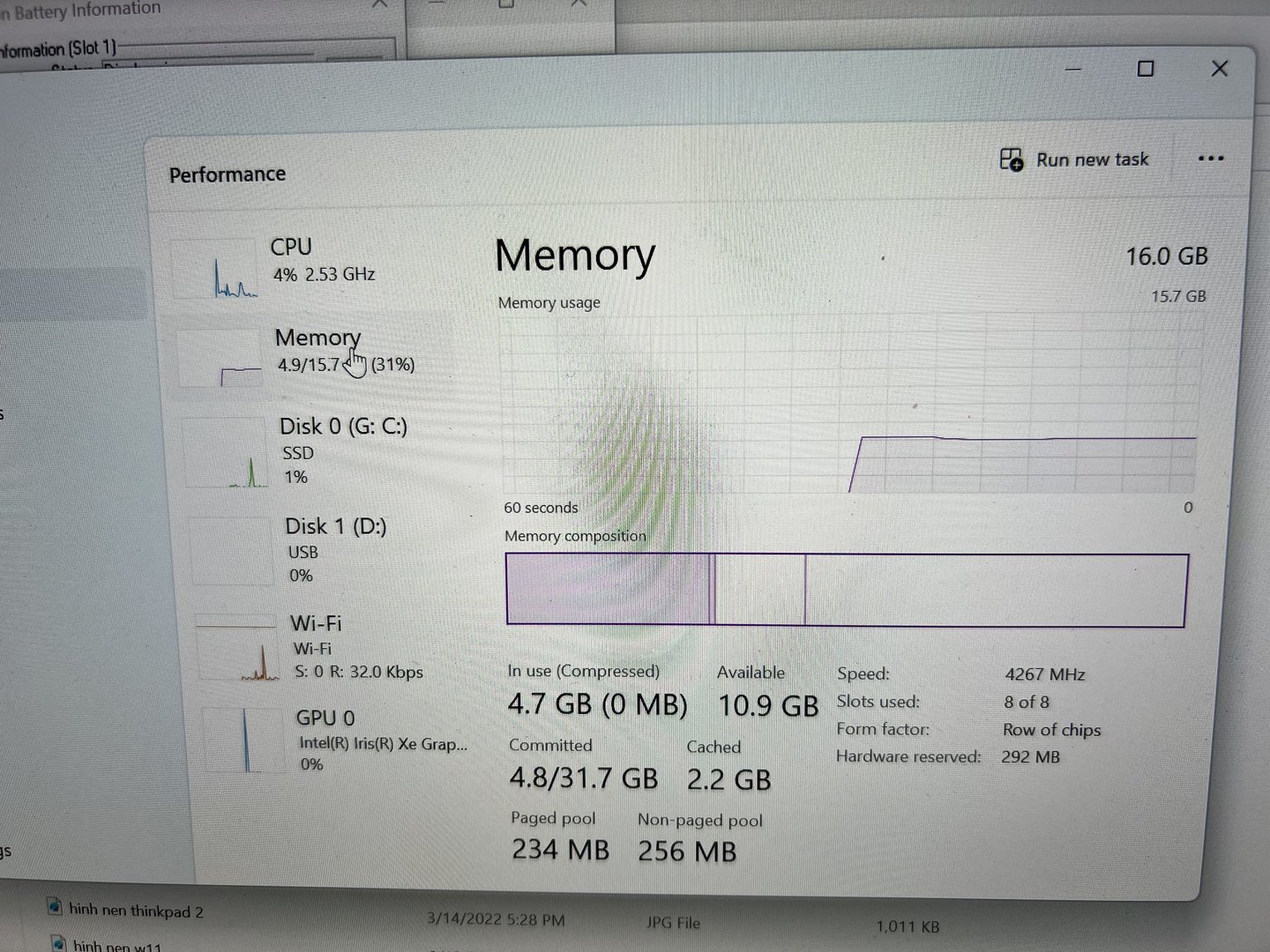Click the Information (Slot 1) group label

pyautogui.click(x=58, y=48)
